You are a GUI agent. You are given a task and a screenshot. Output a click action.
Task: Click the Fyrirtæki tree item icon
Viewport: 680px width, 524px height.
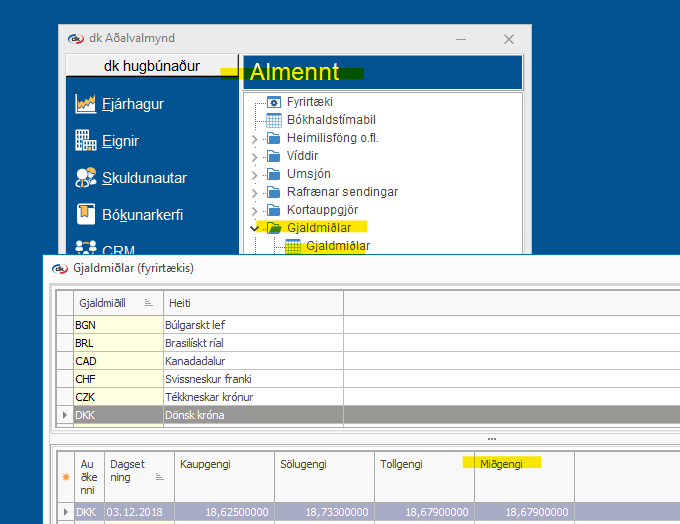coord(274,102)
